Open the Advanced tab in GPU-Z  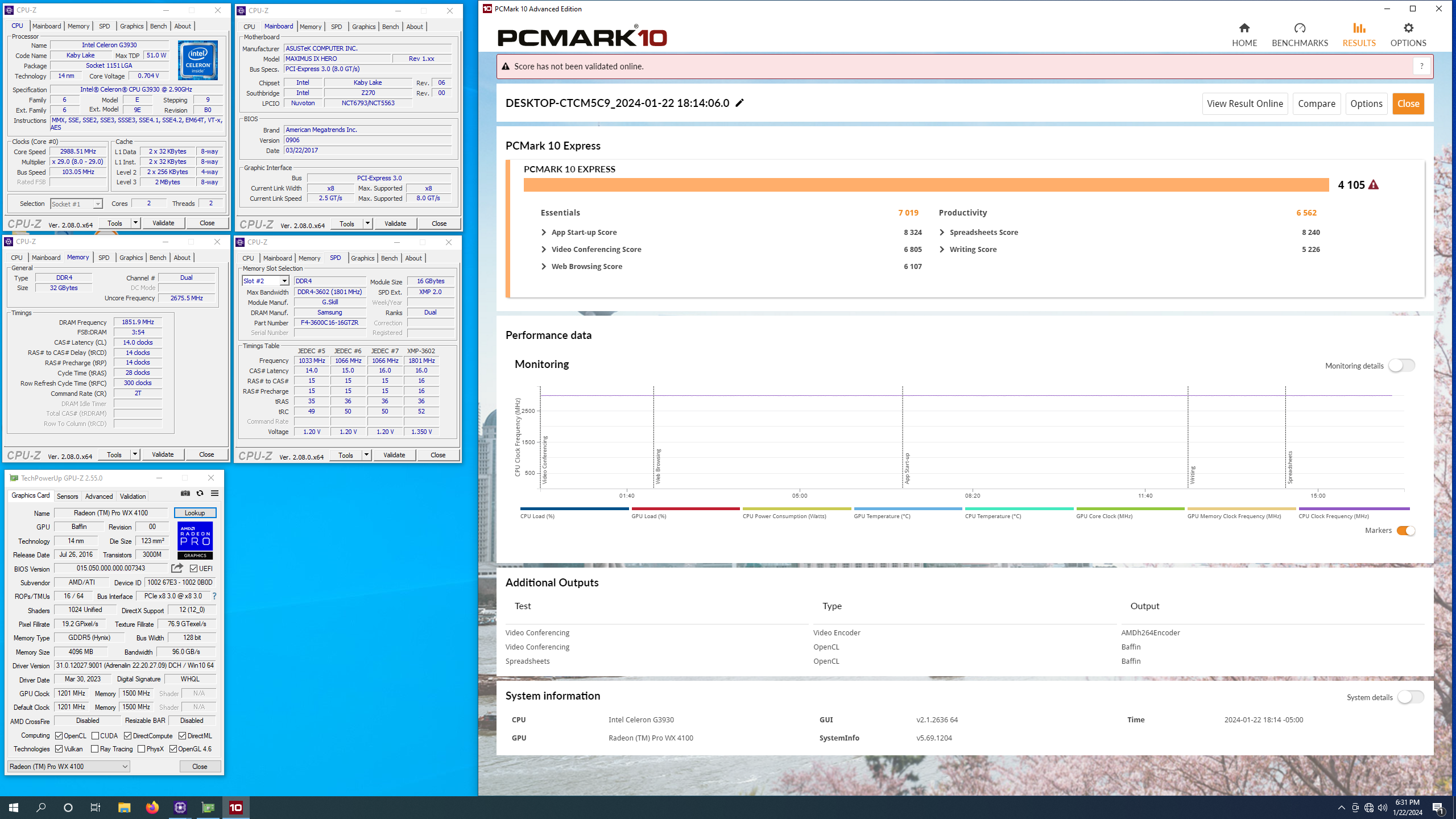[99, 497]
